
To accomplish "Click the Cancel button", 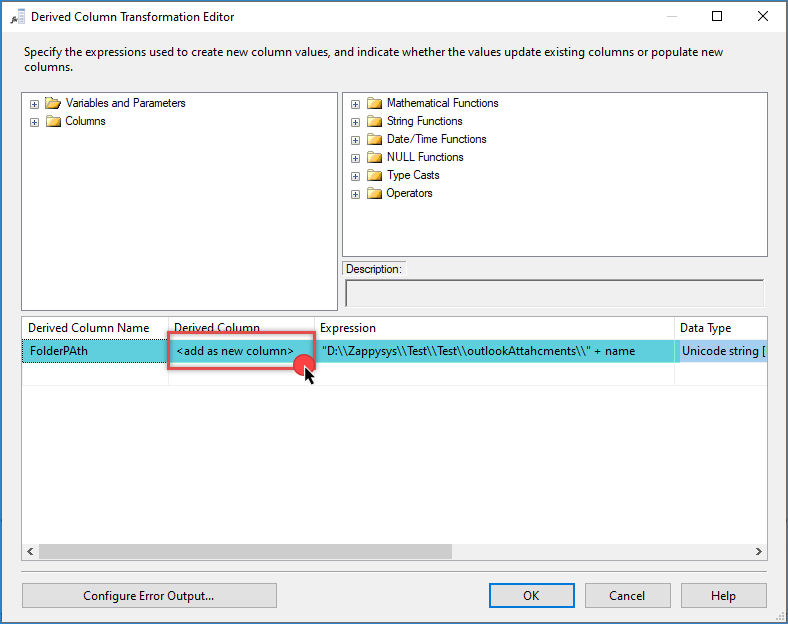I will click(627, 595).
